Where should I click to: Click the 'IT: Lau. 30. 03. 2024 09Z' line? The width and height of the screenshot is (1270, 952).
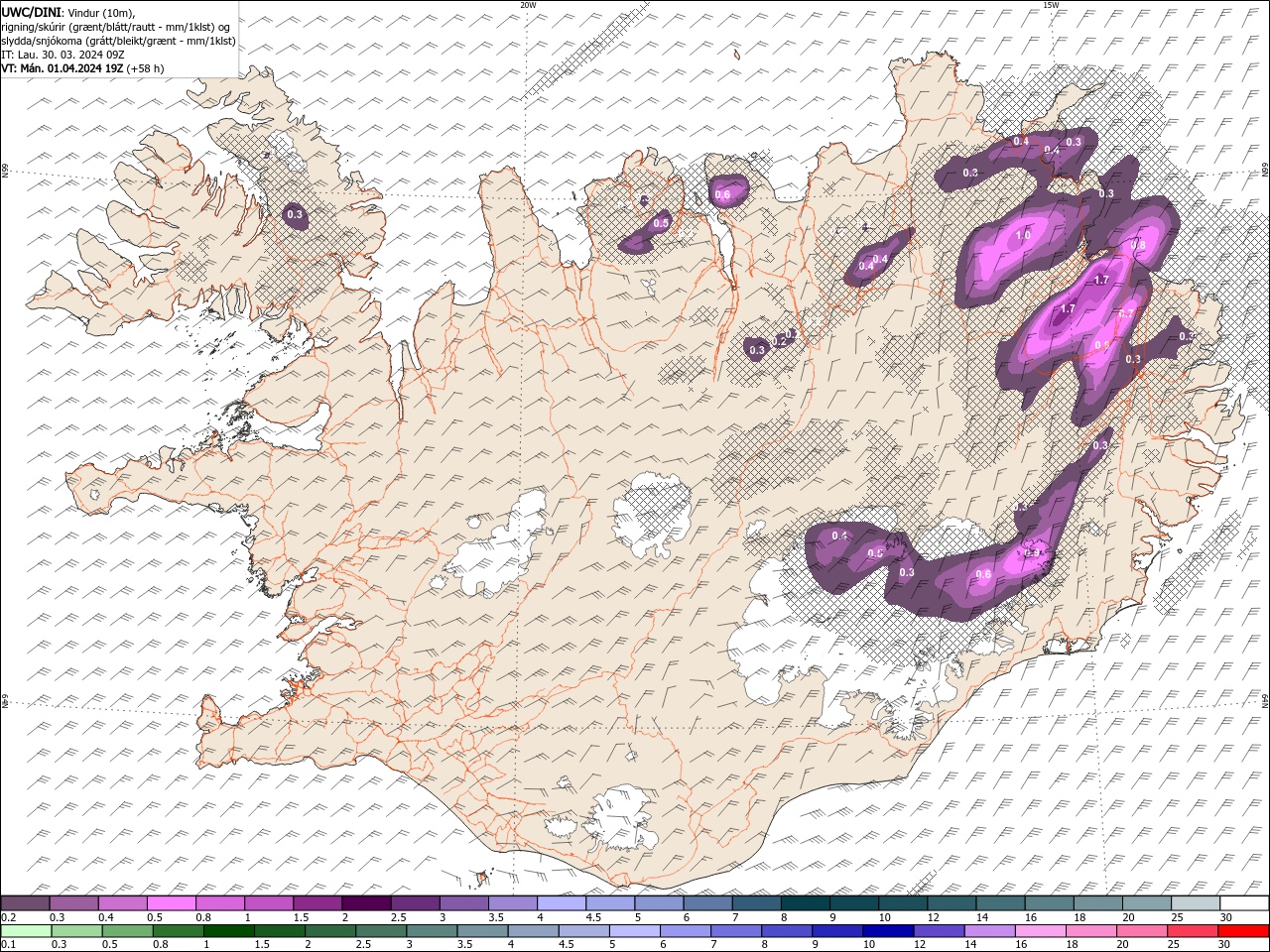pyautogui.click(x=63, y=55)
